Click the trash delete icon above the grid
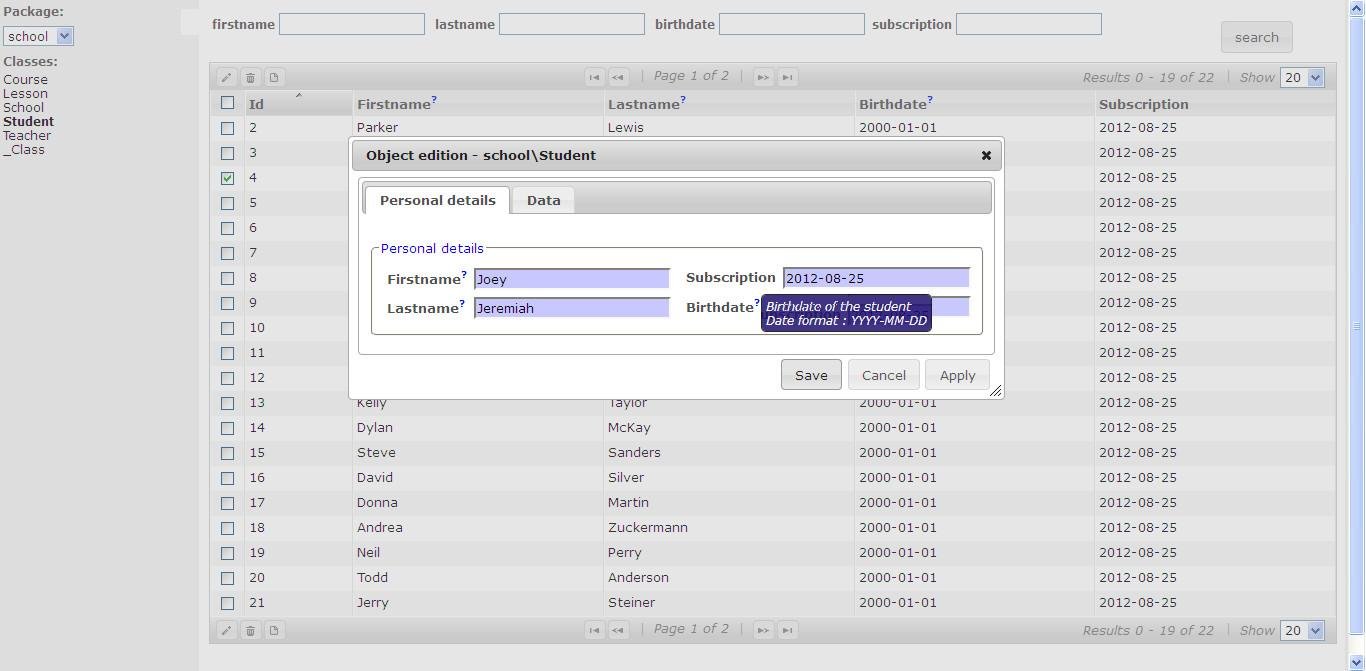The height and width of the screenshot is (671, 1366). 250,76
